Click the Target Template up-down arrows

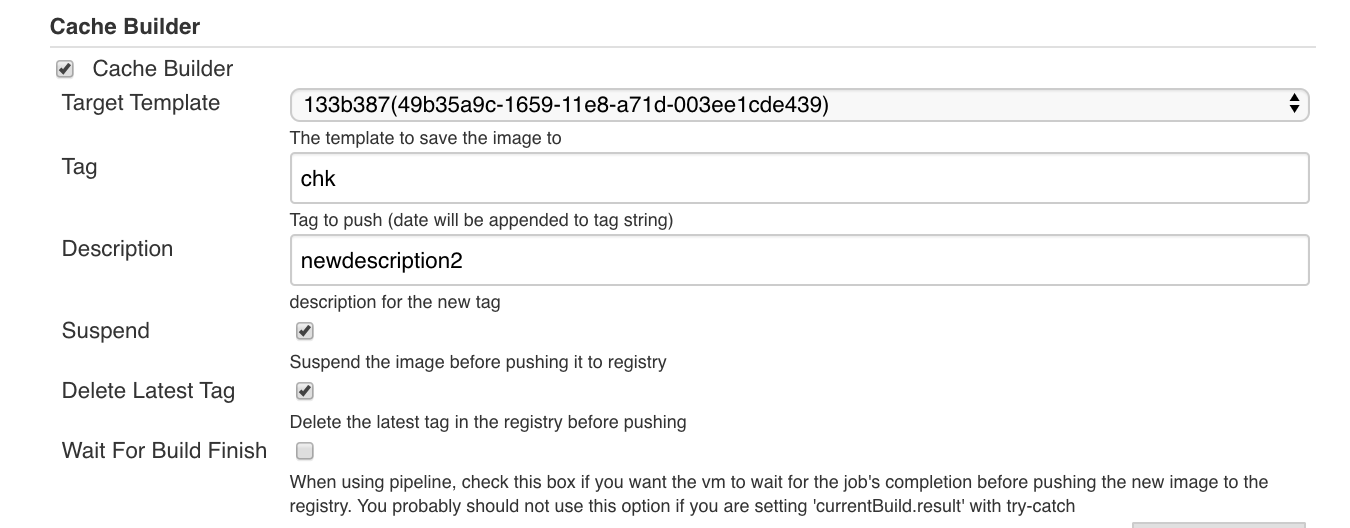(x=1294, y=103)
